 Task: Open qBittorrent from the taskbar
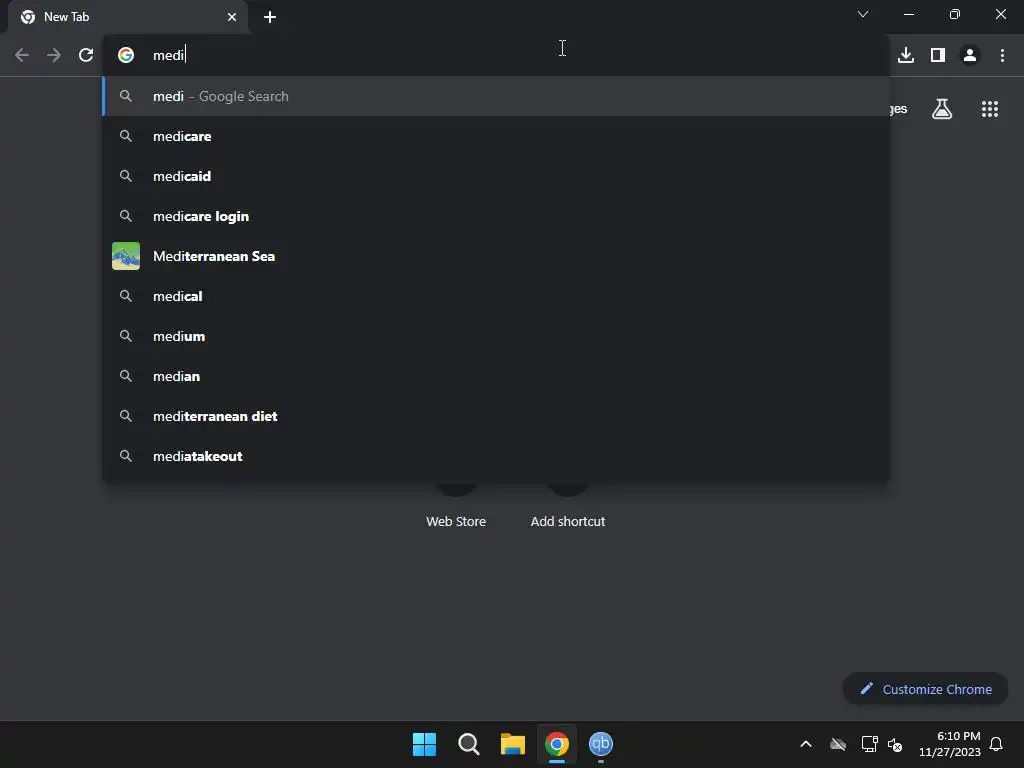pos(601,744)
